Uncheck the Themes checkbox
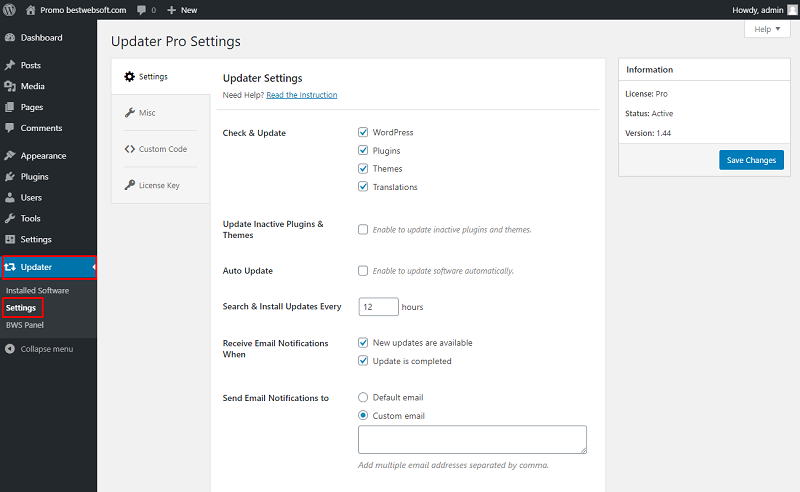Image resolution: width=800 pixels, height=492 pixels. pyautogui.click(x=363, y=168)
